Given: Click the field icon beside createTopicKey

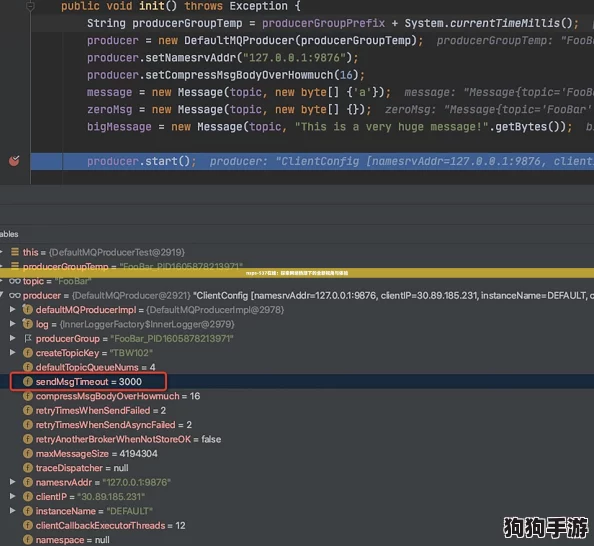Looking at the screenshot, I should pyautogui.click(x=28, y=353).
